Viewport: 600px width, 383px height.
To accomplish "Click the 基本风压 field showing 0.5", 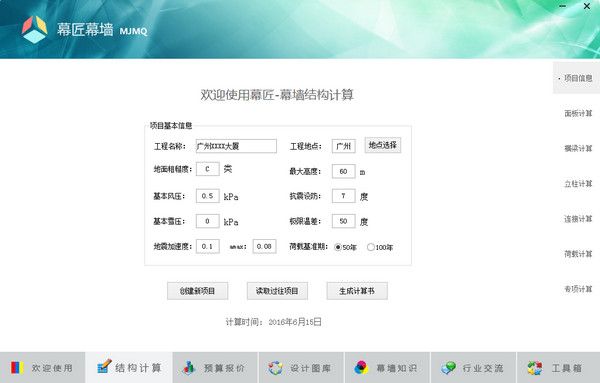I will click(x=207, y=196).
